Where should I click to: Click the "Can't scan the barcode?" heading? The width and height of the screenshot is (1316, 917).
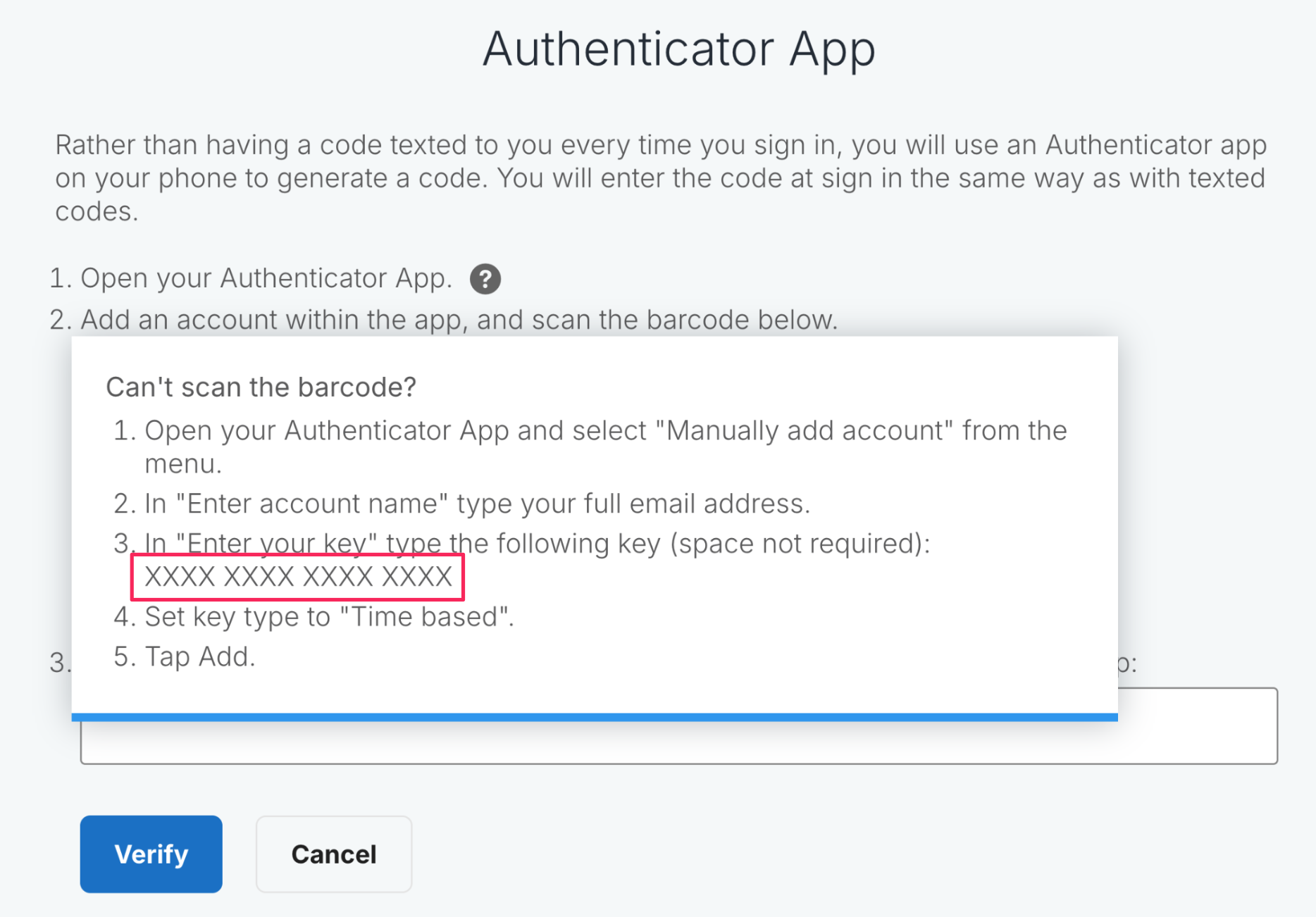261,387
